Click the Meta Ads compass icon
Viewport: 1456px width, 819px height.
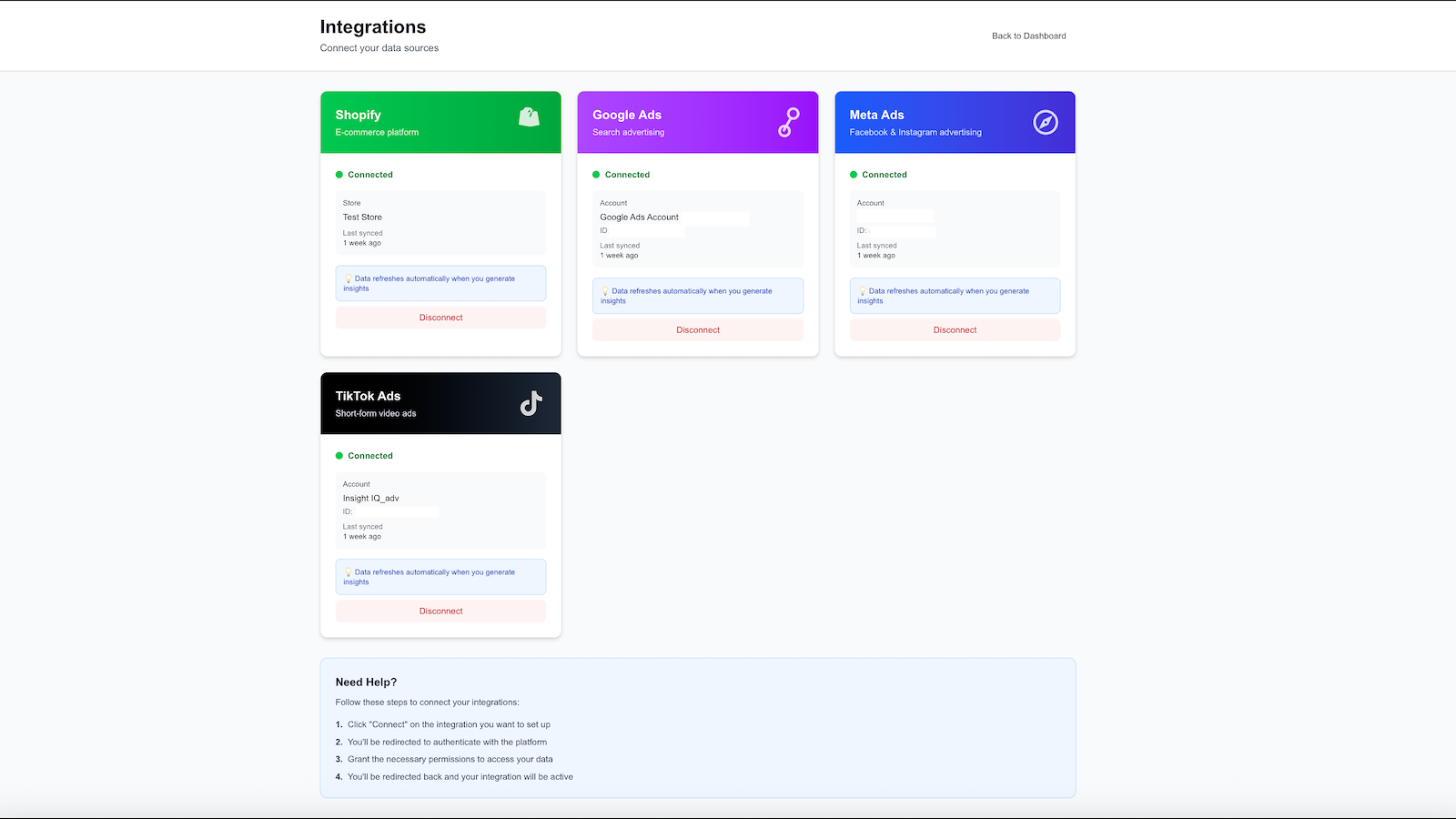pyautogui.click(x=1045, y=121)
